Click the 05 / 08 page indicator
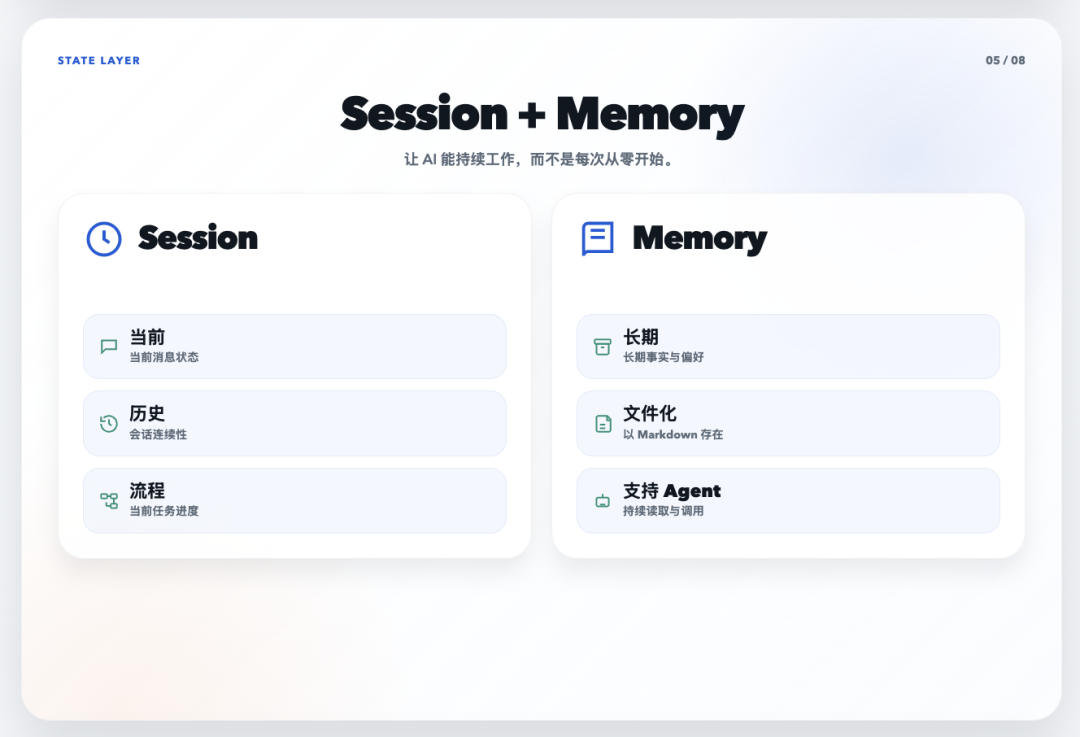Viewport: 1080px width, 737px height. click(x=1005, y=61)
